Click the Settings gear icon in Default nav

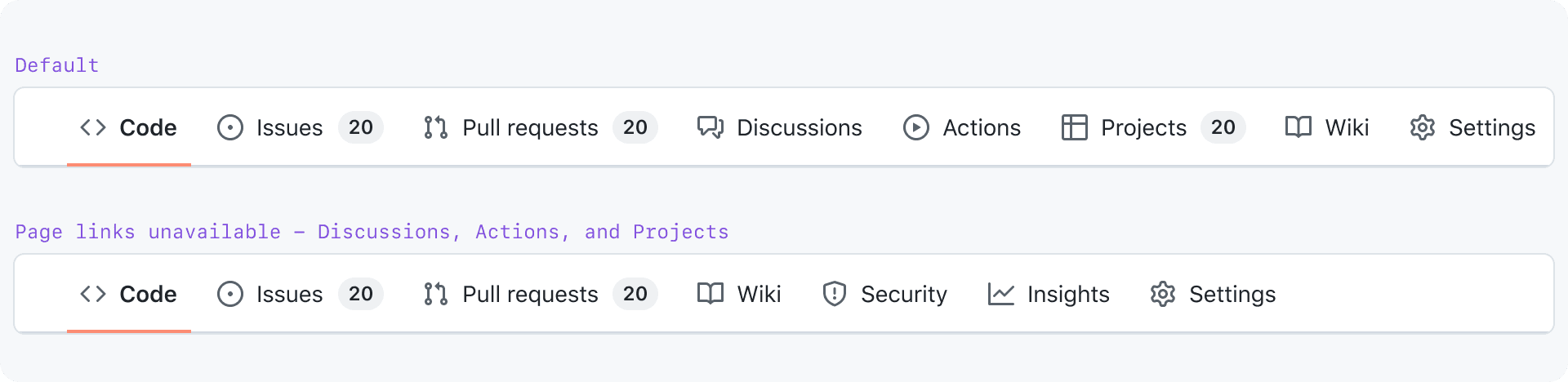[1423, 127]
